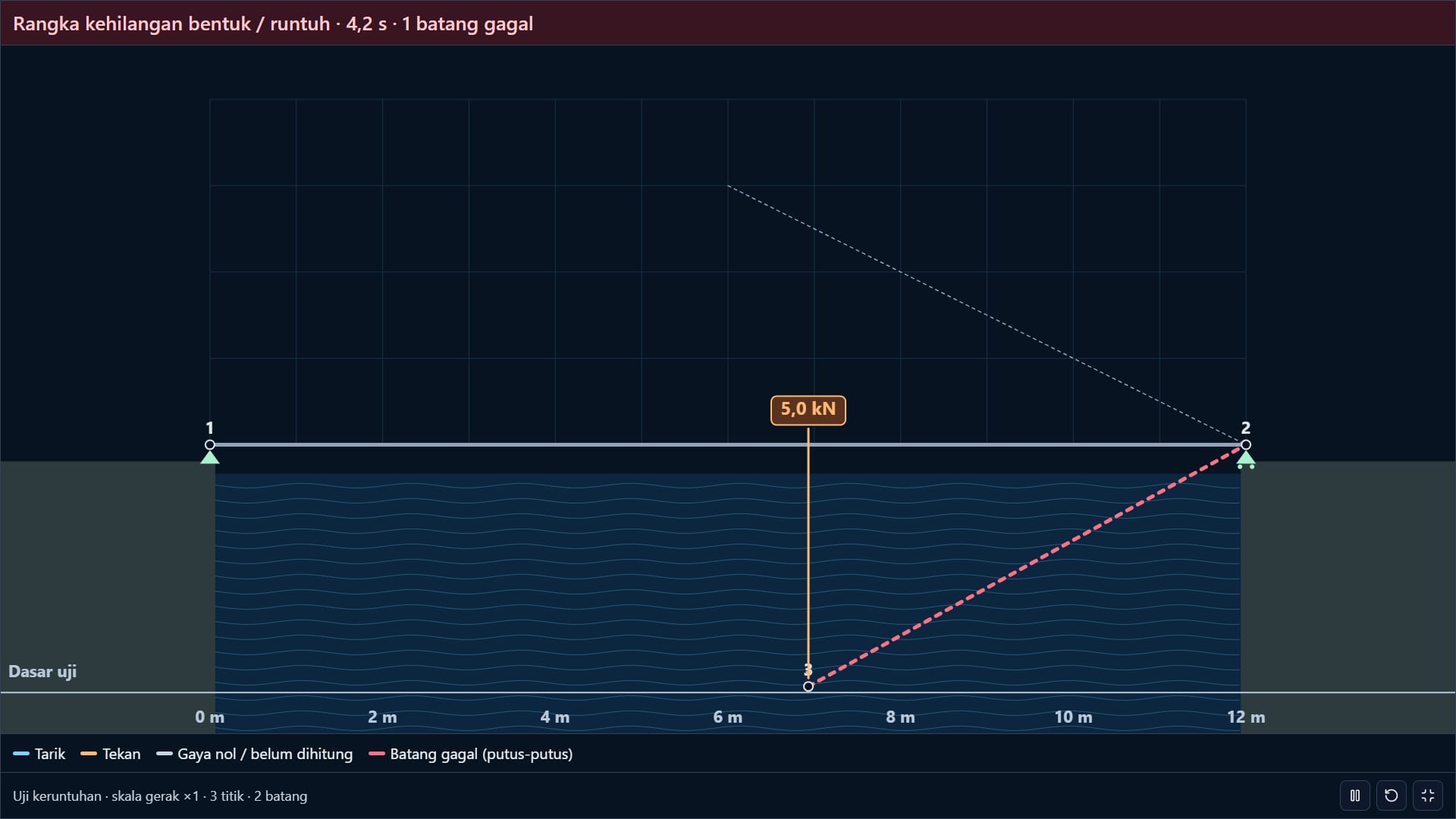Click the Uji keruntuhan status text
1456x819 pixels.
click(x=160, y=796)
